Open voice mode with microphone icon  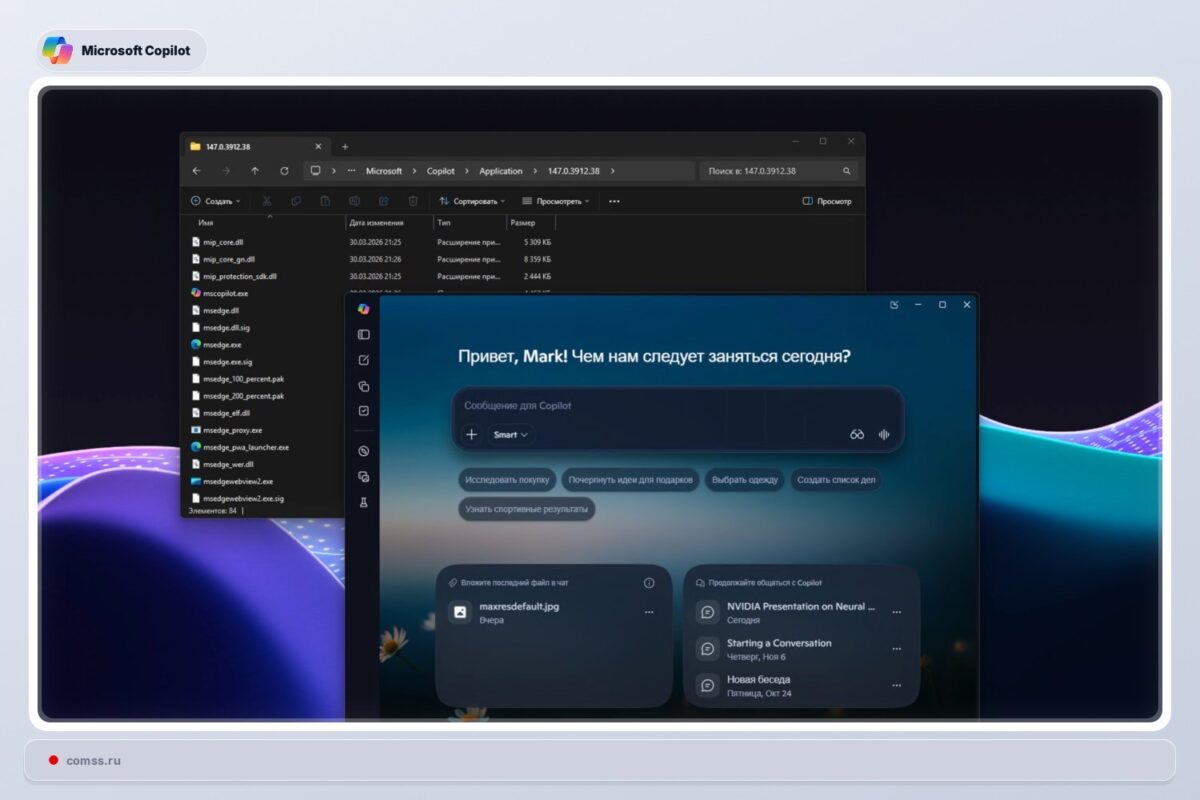(883, 435)
